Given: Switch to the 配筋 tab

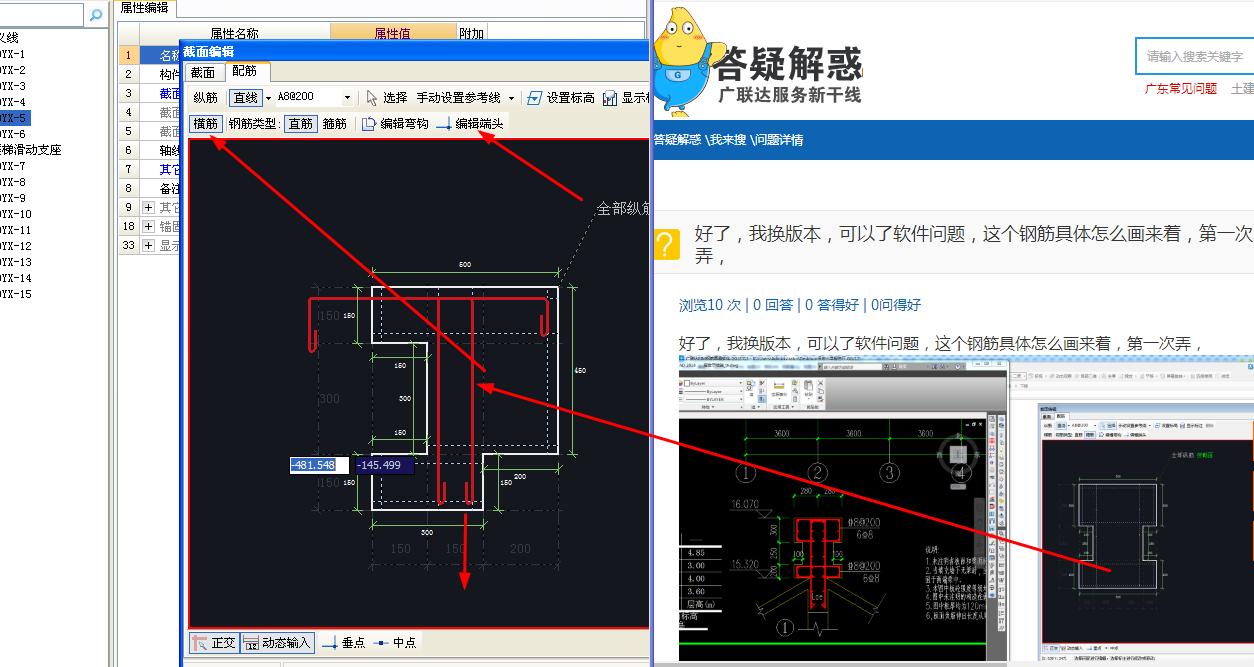Looking at the screenshot, I should coord(245,71).
